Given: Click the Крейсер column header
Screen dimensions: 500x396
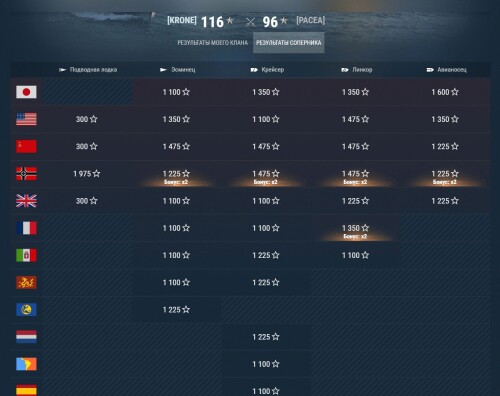Looking at the screenshot, I should pos(267,70).
